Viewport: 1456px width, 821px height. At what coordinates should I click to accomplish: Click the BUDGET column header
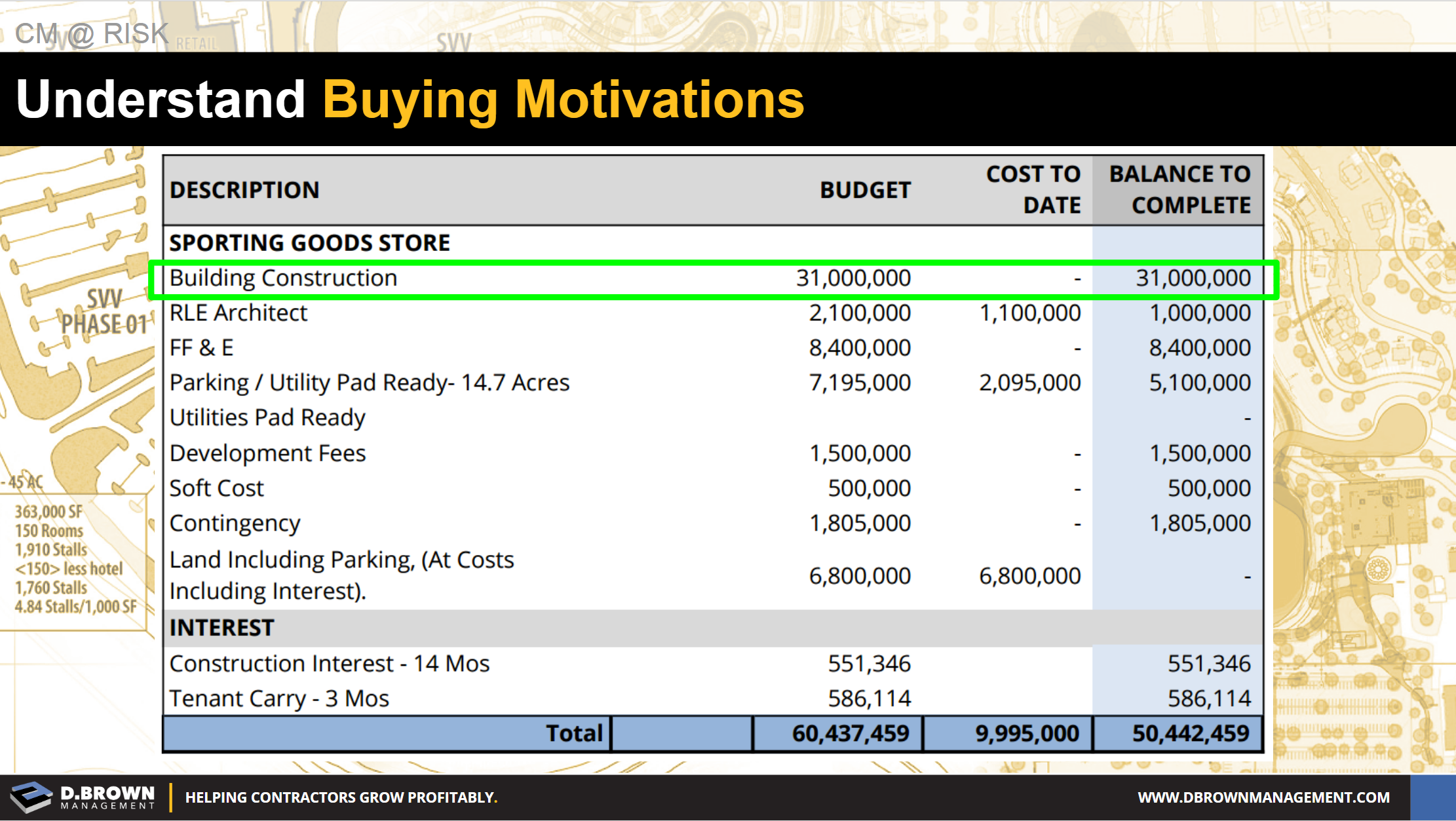pos(865,190)
